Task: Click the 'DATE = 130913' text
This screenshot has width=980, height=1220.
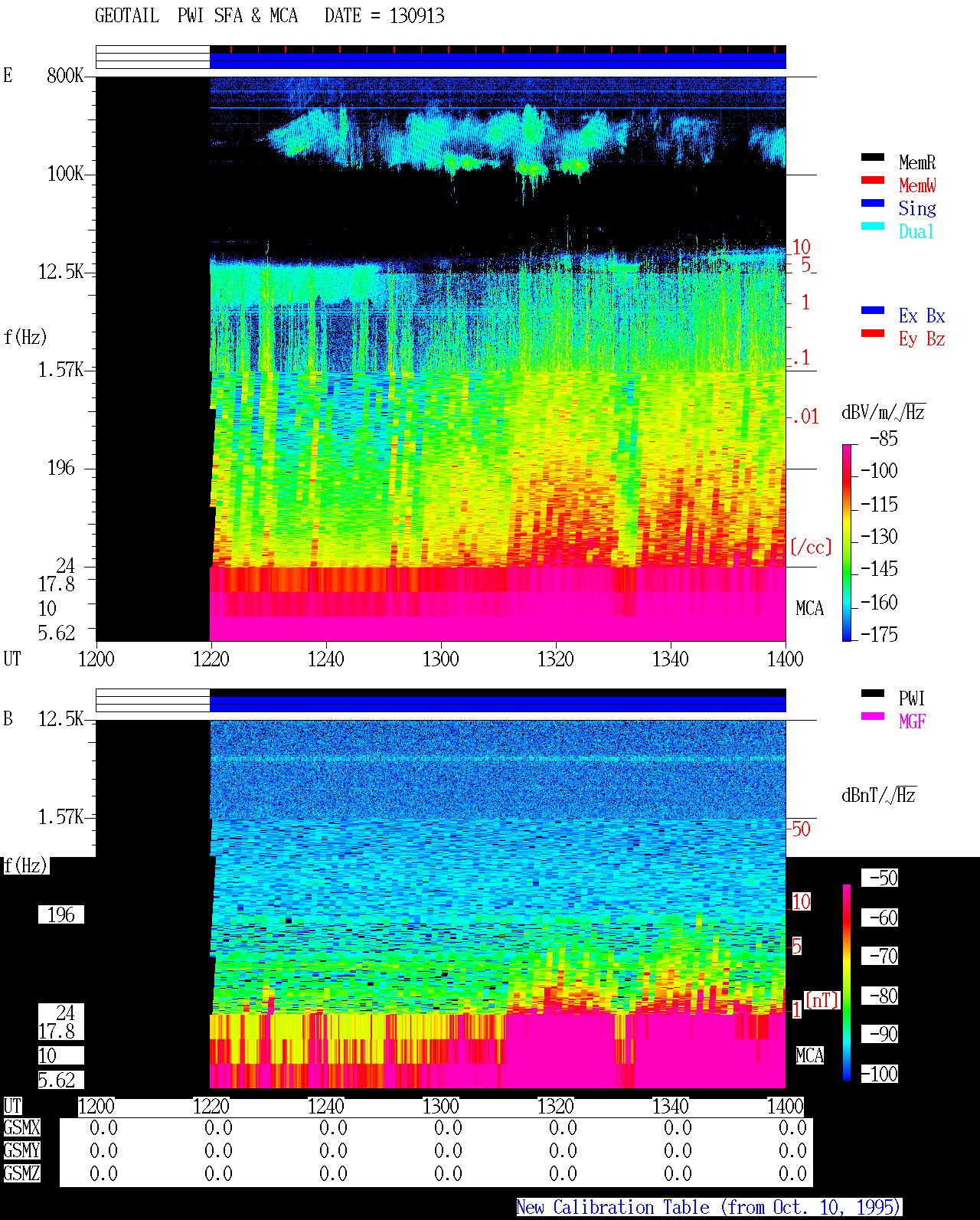Action: (384, 16)
